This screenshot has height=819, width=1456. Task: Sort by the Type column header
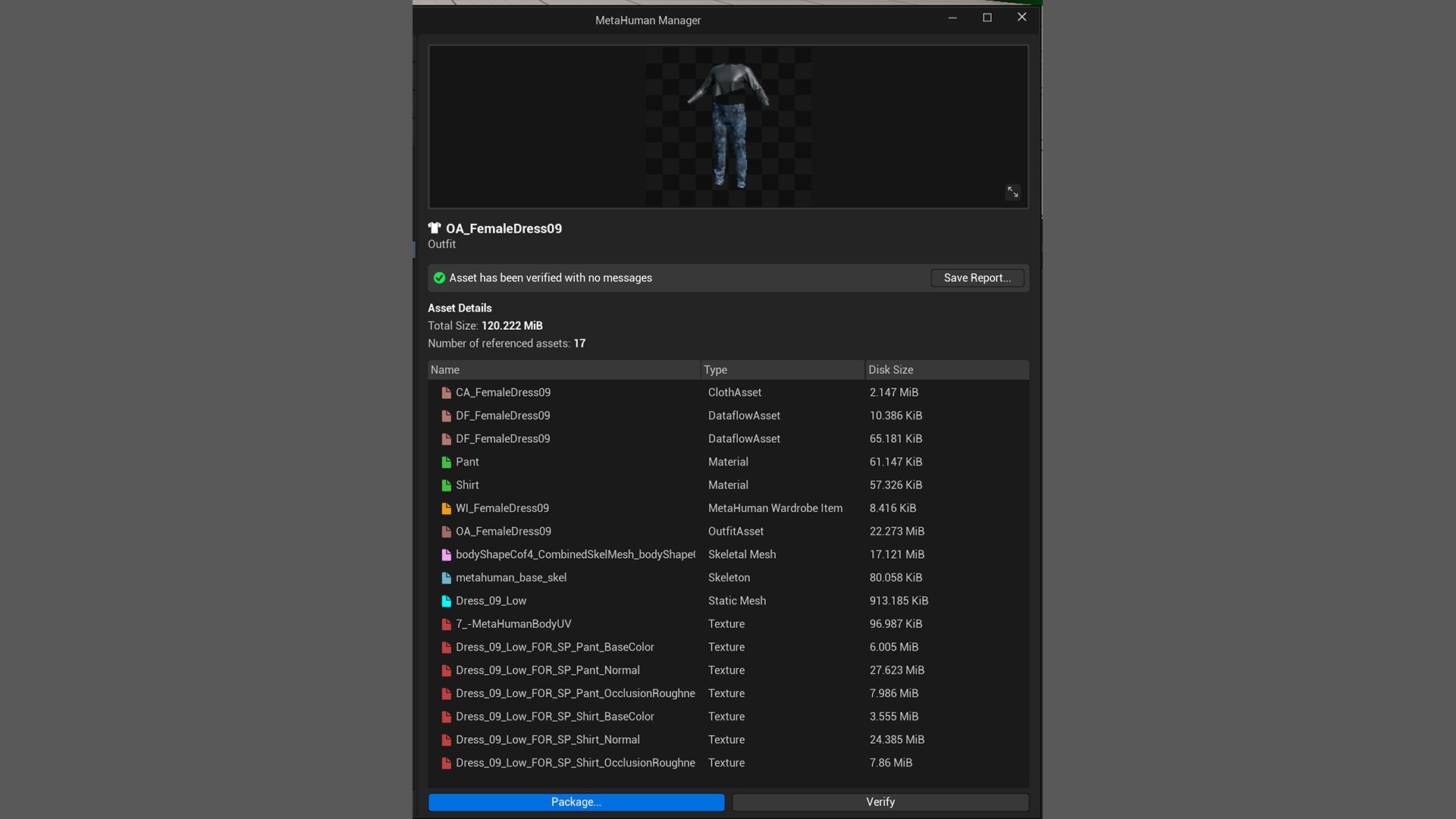click(x=783, y=369)
